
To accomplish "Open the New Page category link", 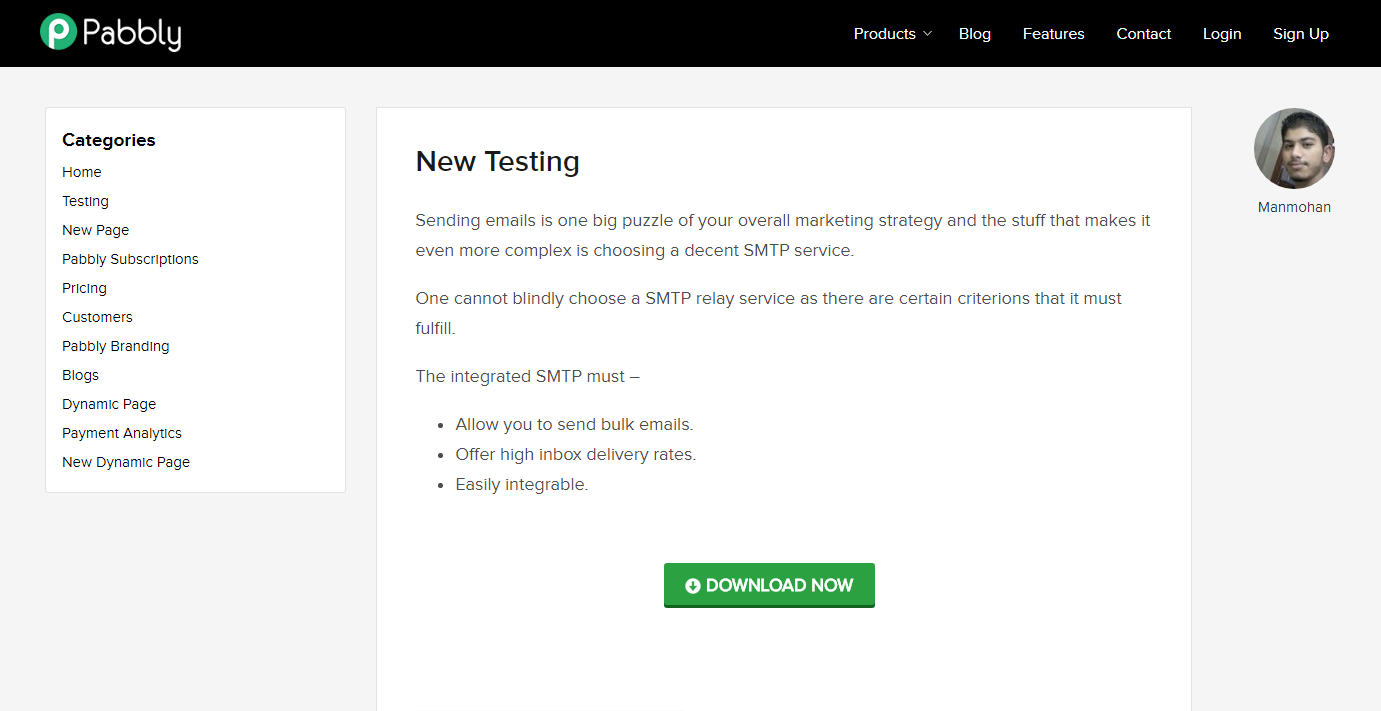I will click(x=95, y=230).
